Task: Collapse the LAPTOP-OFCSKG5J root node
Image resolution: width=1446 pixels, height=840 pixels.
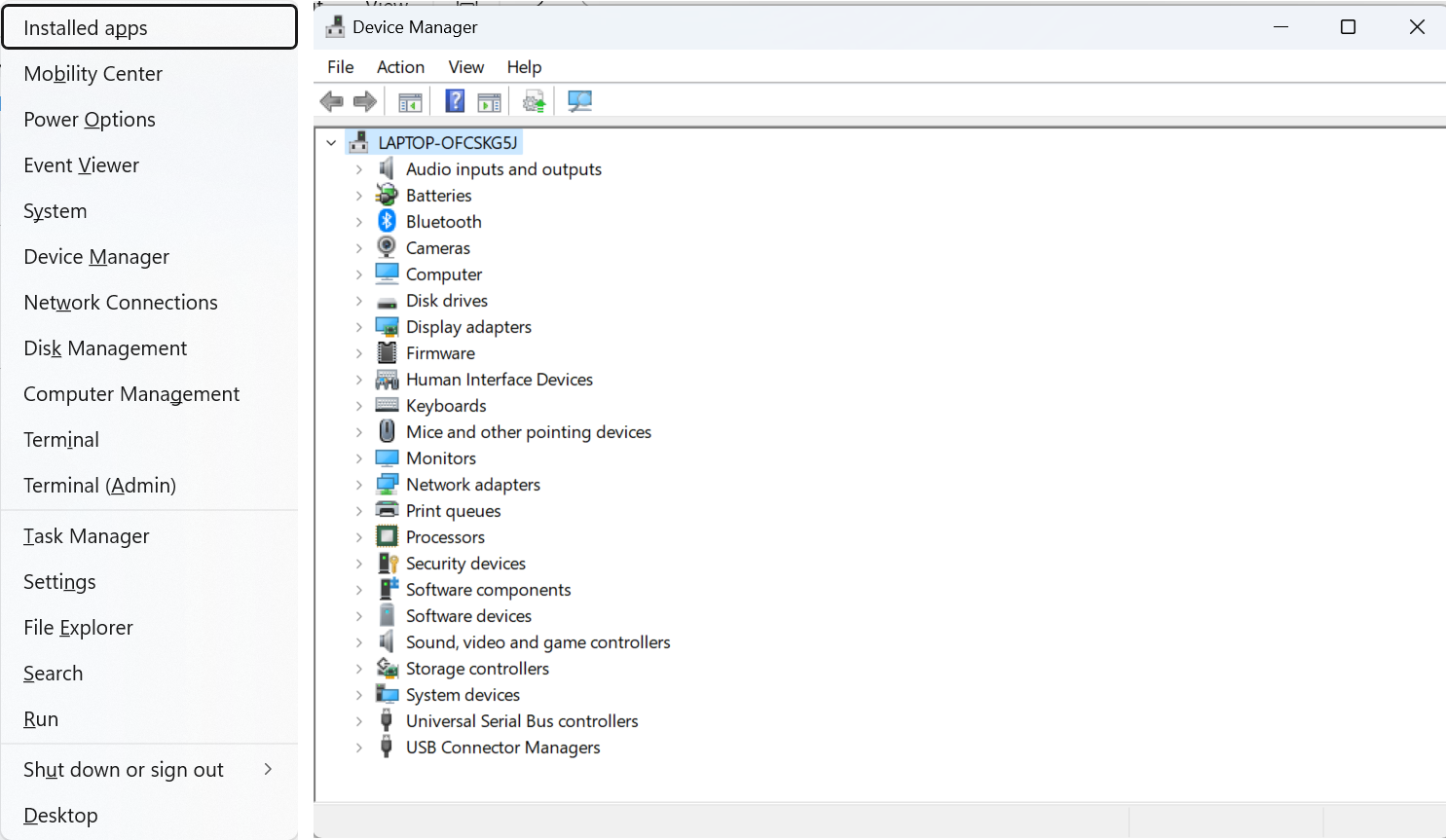Action: pyautogui.click(x=331, y=141)
